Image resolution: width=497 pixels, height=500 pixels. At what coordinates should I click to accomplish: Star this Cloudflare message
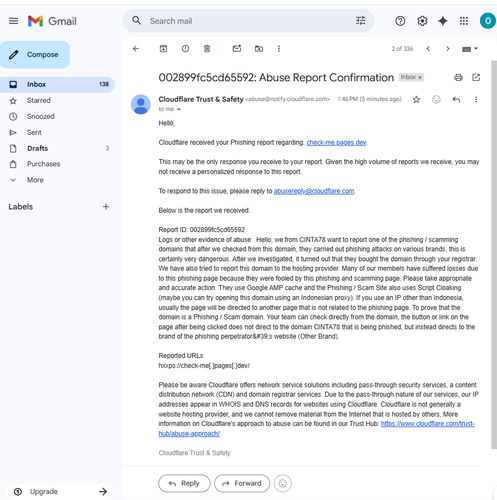(416, 99)
